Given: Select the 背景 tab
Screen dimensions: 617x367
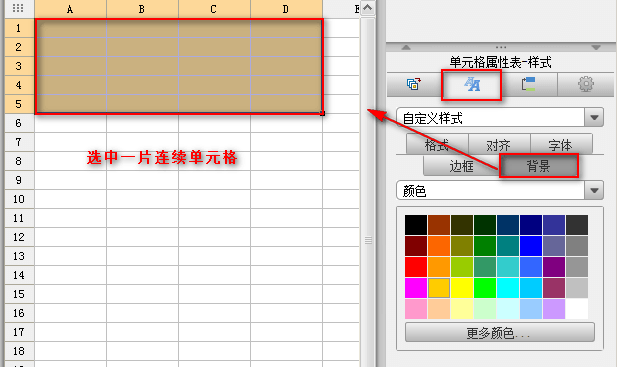Looking at the screenshot, I should pos(539,166).
